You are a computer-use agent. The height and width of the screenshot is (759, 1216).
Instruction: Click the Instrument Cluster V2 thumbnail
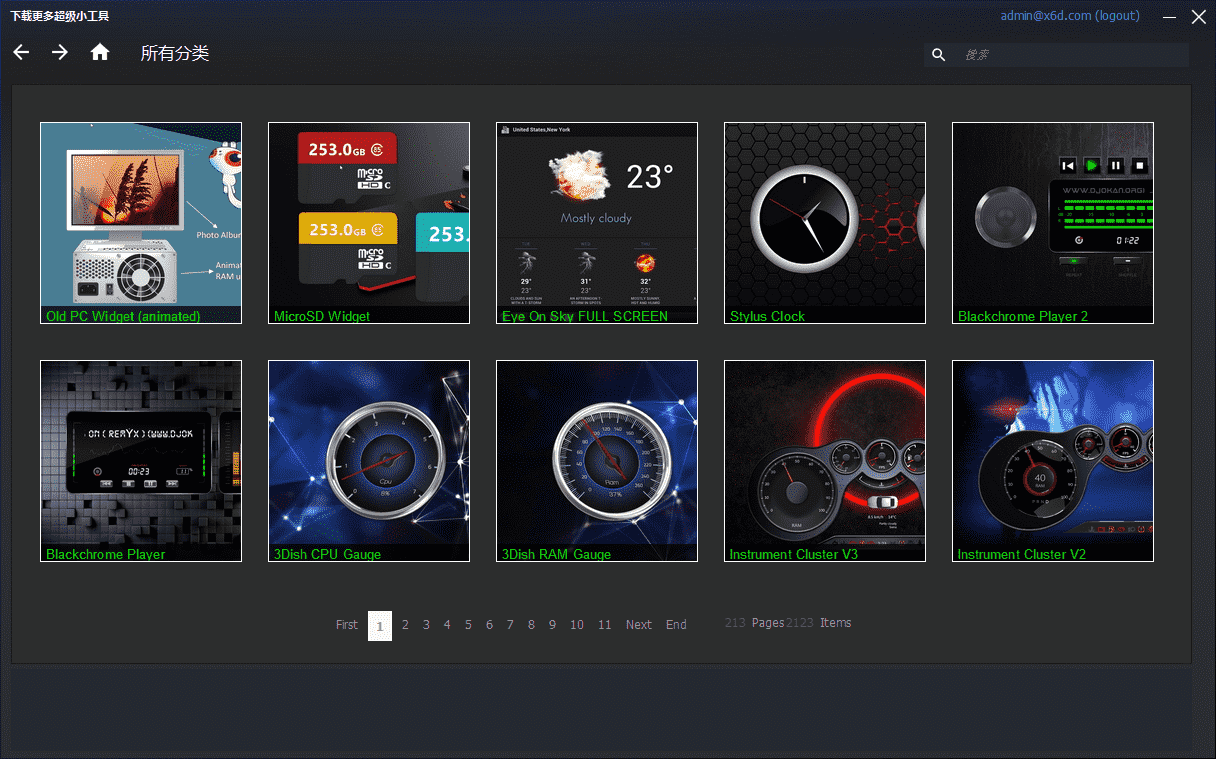coord(1052,460)
